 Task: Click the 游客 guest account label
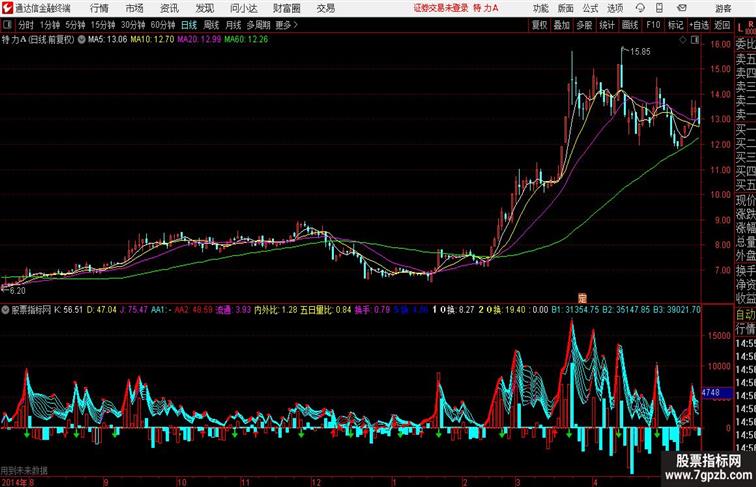[x=723, y=8]
